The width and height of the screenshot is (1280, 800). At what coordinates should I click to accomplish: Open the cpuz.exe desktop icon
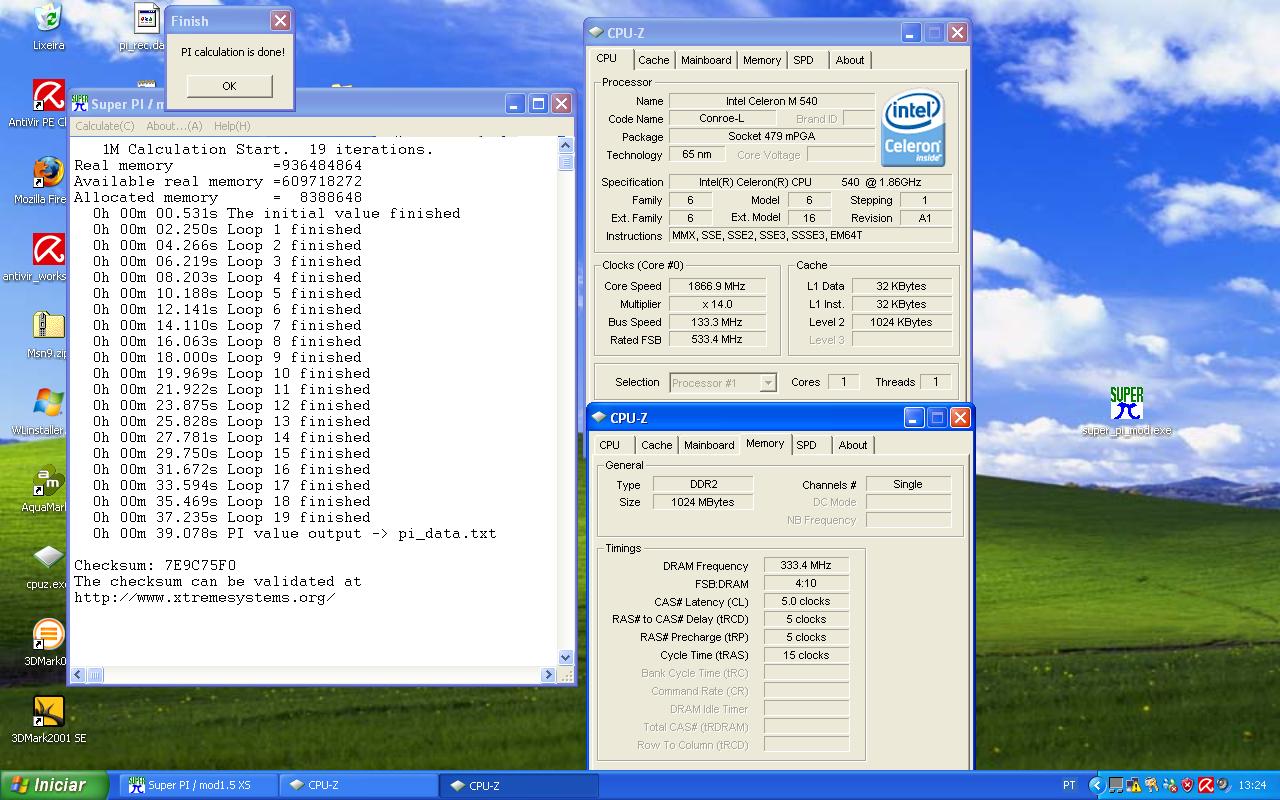pos(48,565)
